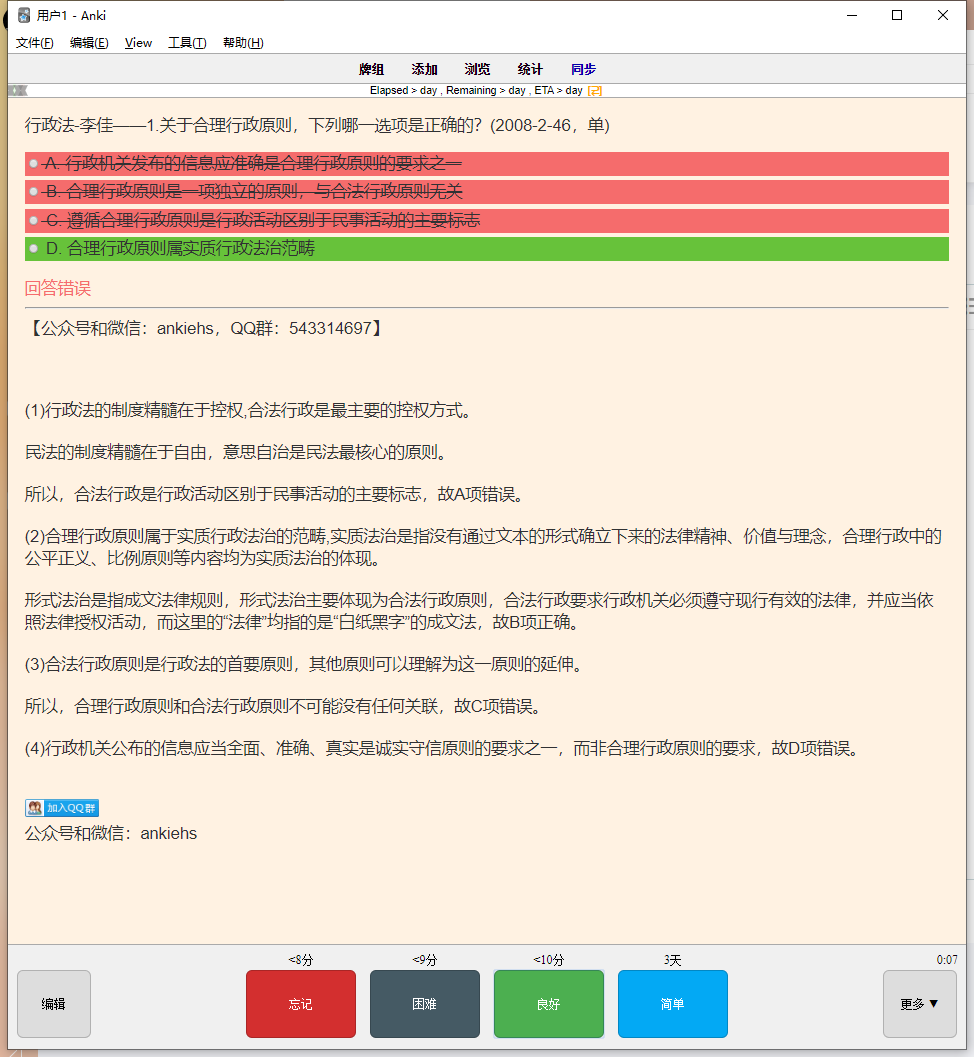Click explanation line ending 故C项错误

point(284,706)
